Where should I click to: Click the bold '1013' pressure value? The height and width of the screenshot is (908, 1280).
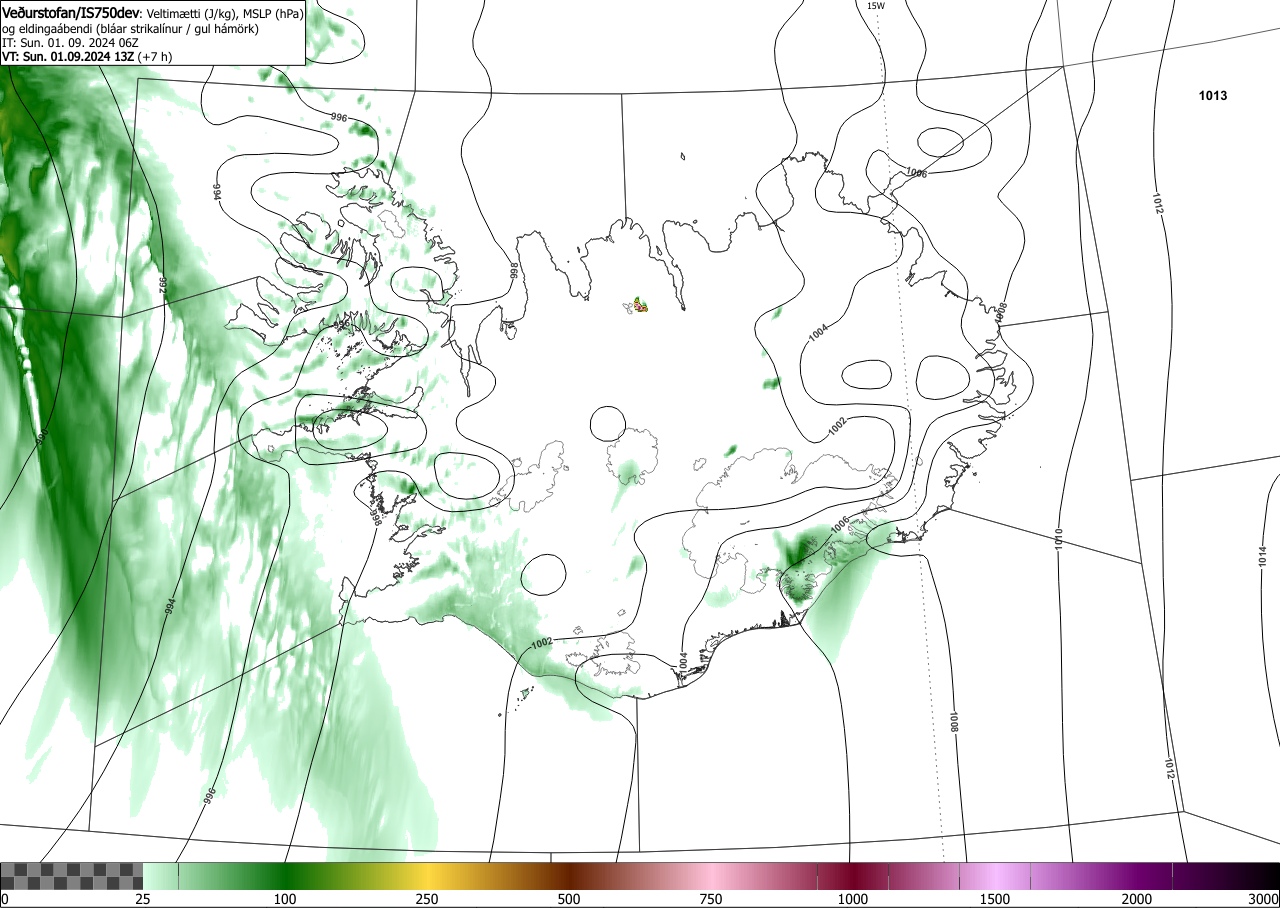1213,96
